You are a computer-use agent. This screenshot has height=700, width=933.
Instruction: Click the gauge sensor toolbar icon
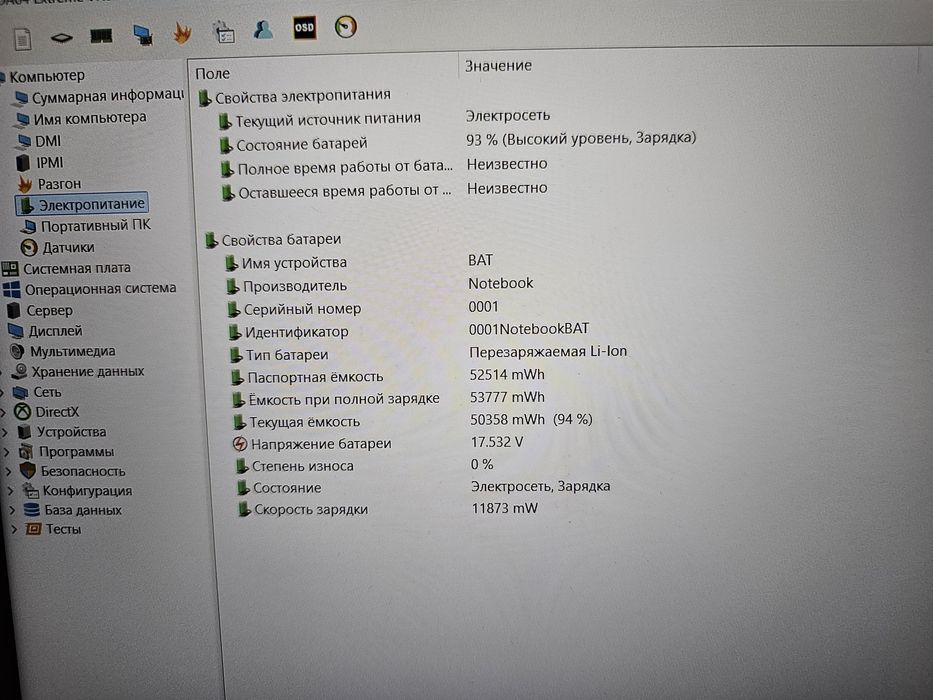(x=346, y=26)
